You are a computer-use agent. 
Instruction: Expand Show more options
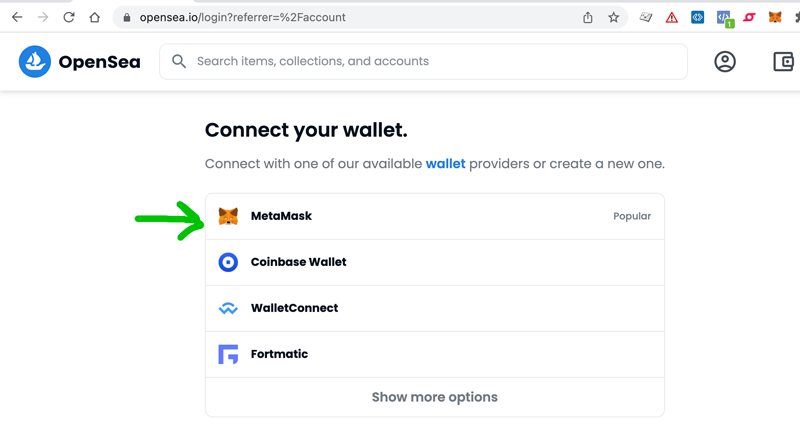click(435, 397)
